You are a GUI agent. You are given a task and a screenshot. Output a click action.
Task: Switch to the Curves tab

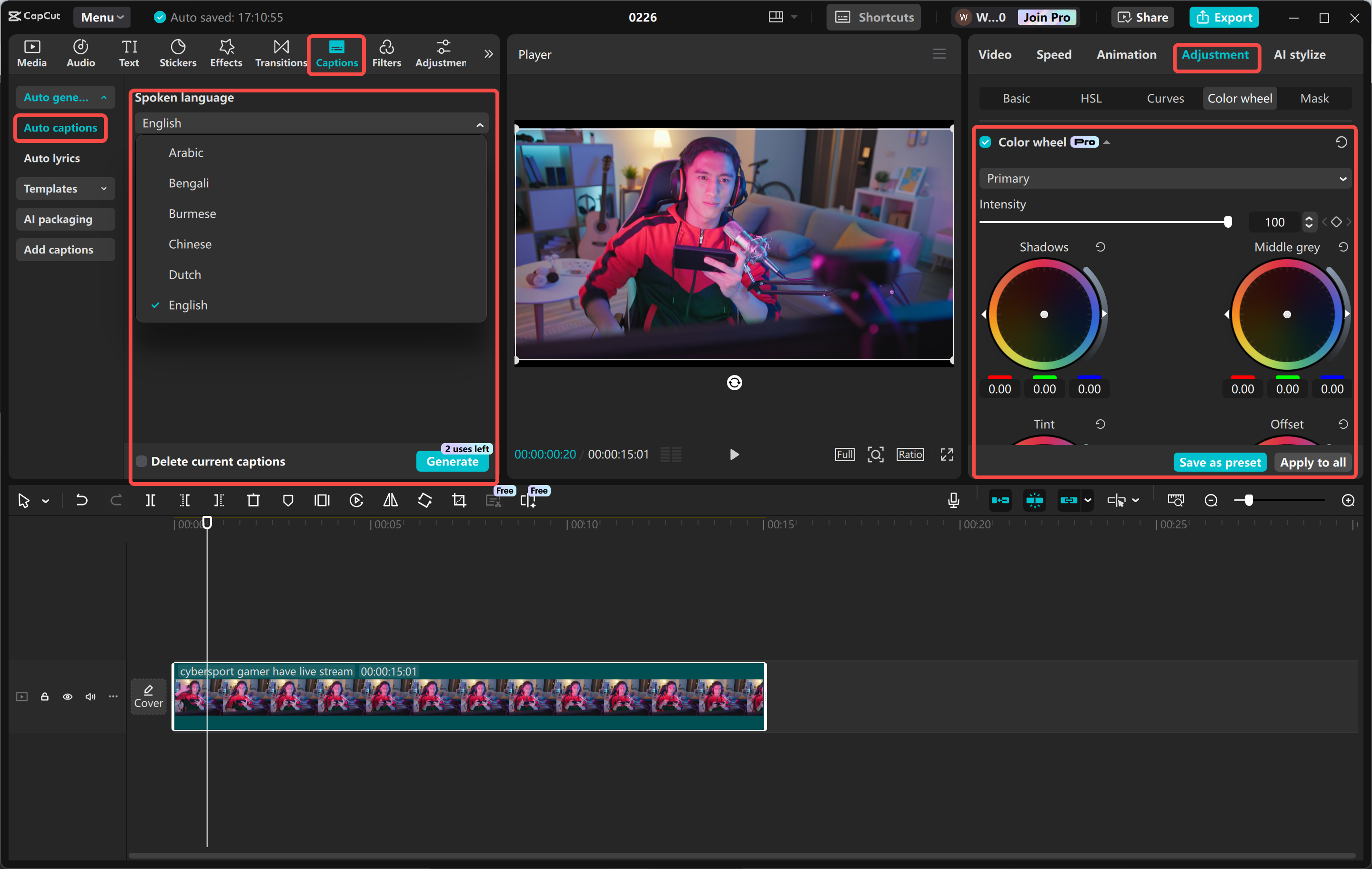pos(1165,98)
